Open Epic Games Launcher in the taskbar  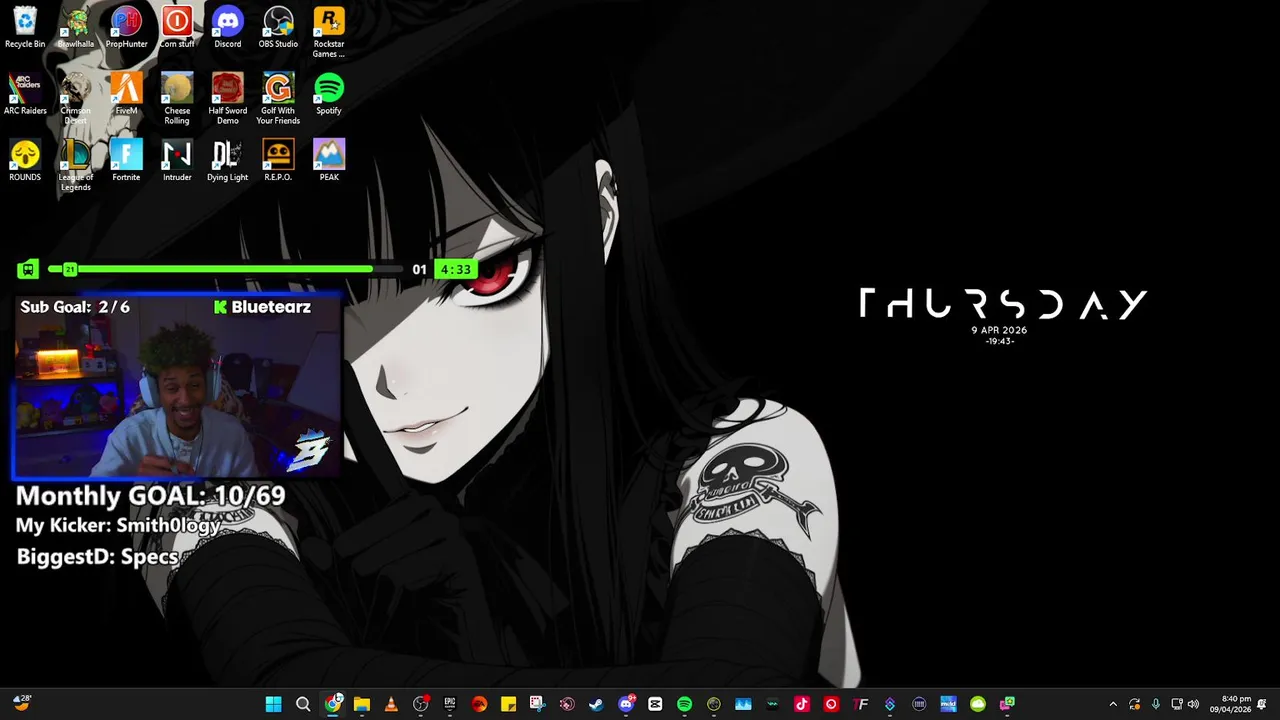coord(450,704)
